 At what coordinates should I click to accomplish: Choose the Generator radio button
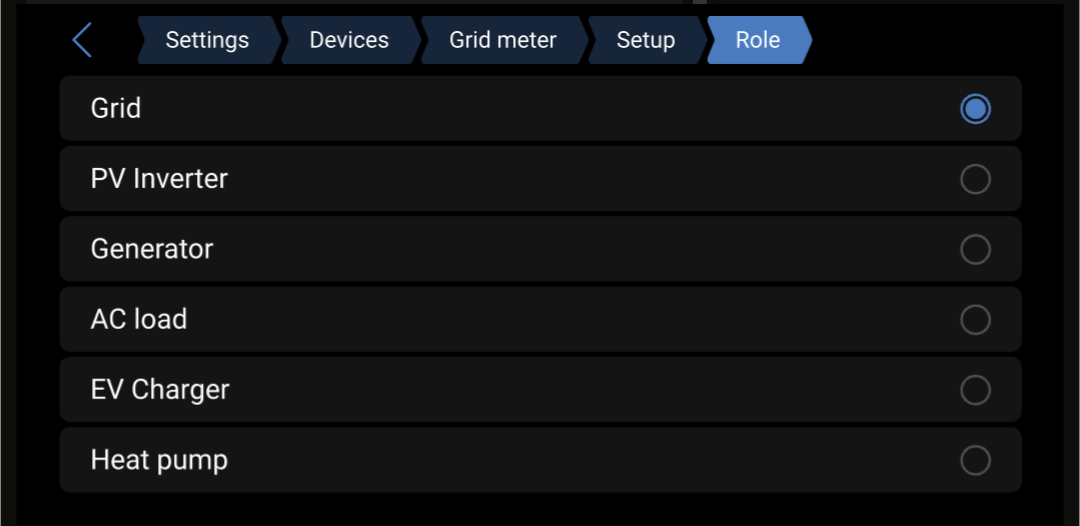pyautogui.click(x=975, y=249)
